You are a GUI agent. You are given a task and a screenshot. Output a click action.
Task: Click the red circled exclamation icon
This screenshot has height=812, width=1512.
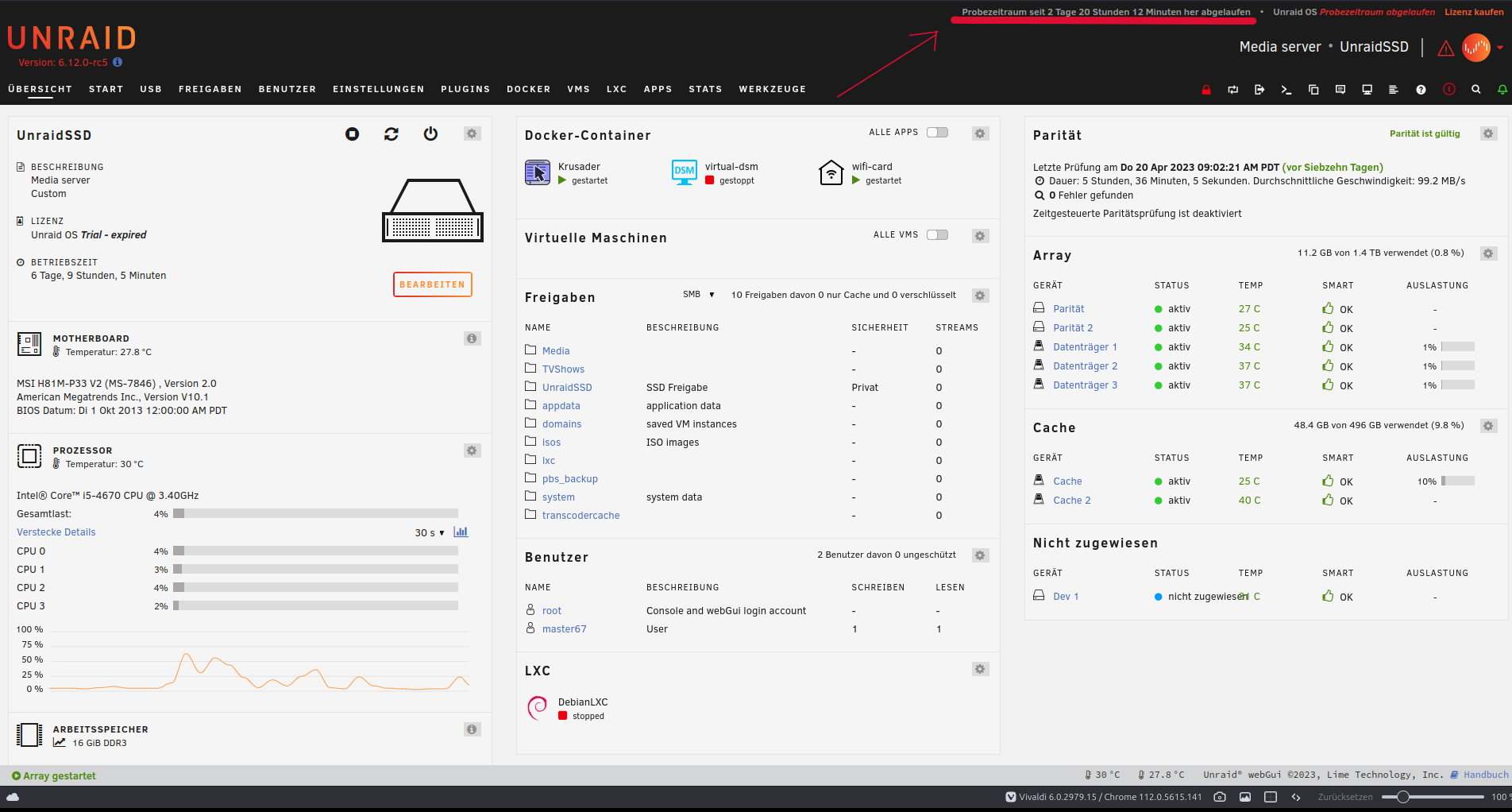tap(1449, 89)
